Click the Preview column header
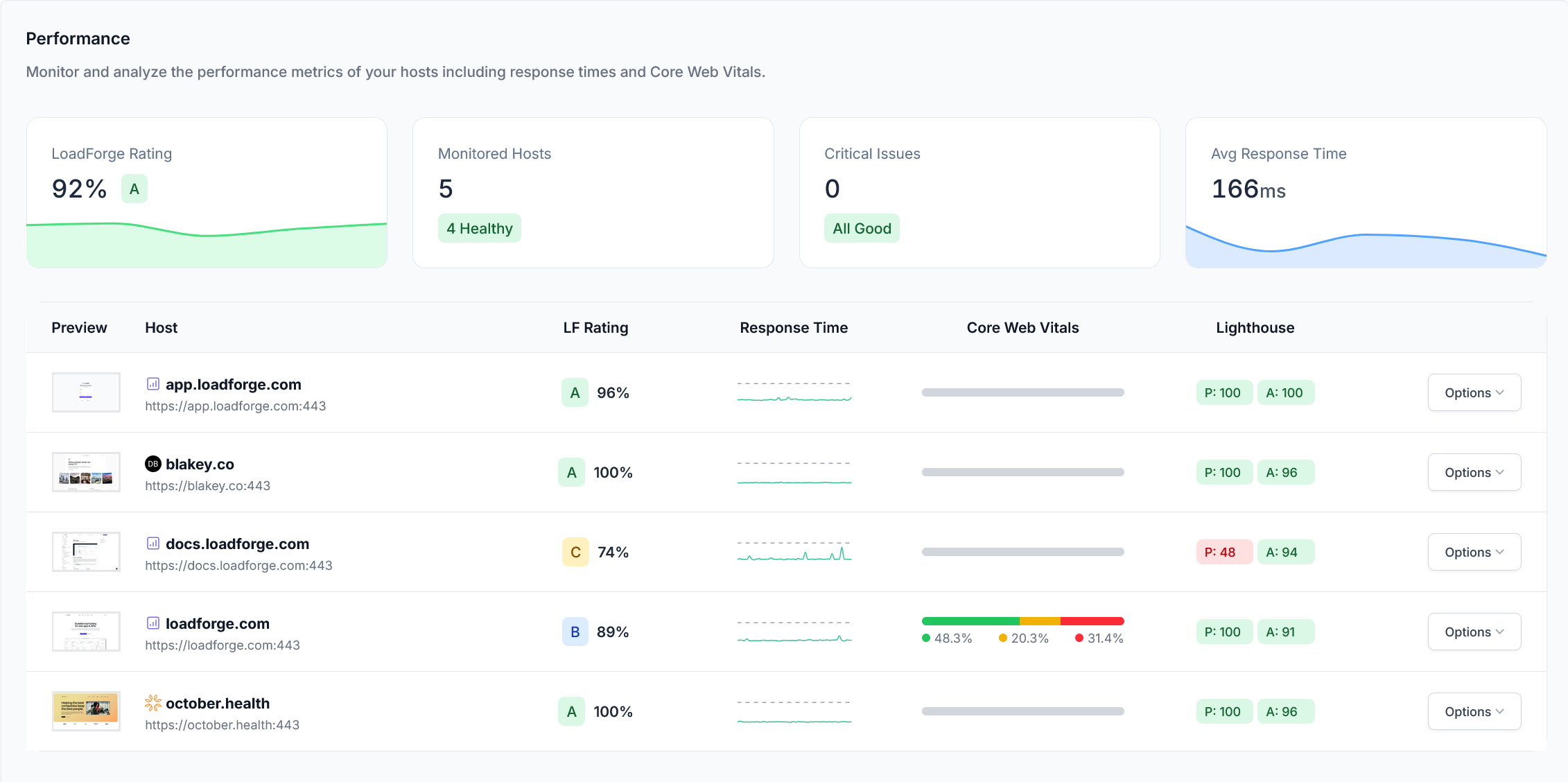Image resolution: width=1568 pixels, height=782 pixels. coord(79,327)
